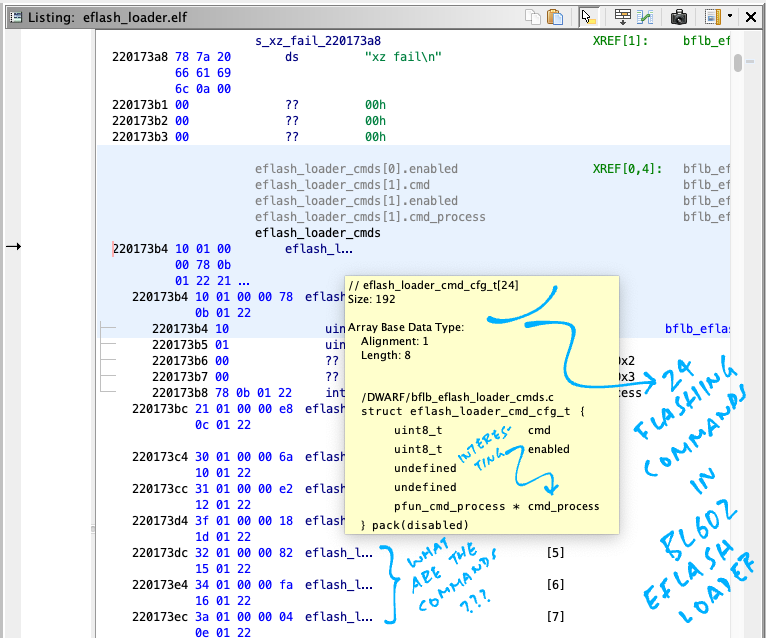Select the array element labeled [6]
The image size is (766, 638).
pyautogui.click(x=556, y=584)
